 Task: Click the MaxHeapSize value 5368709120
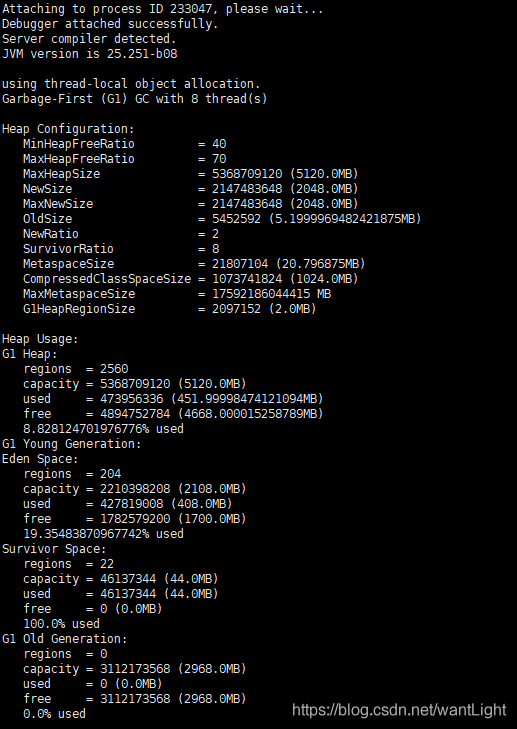click(247, 174)
